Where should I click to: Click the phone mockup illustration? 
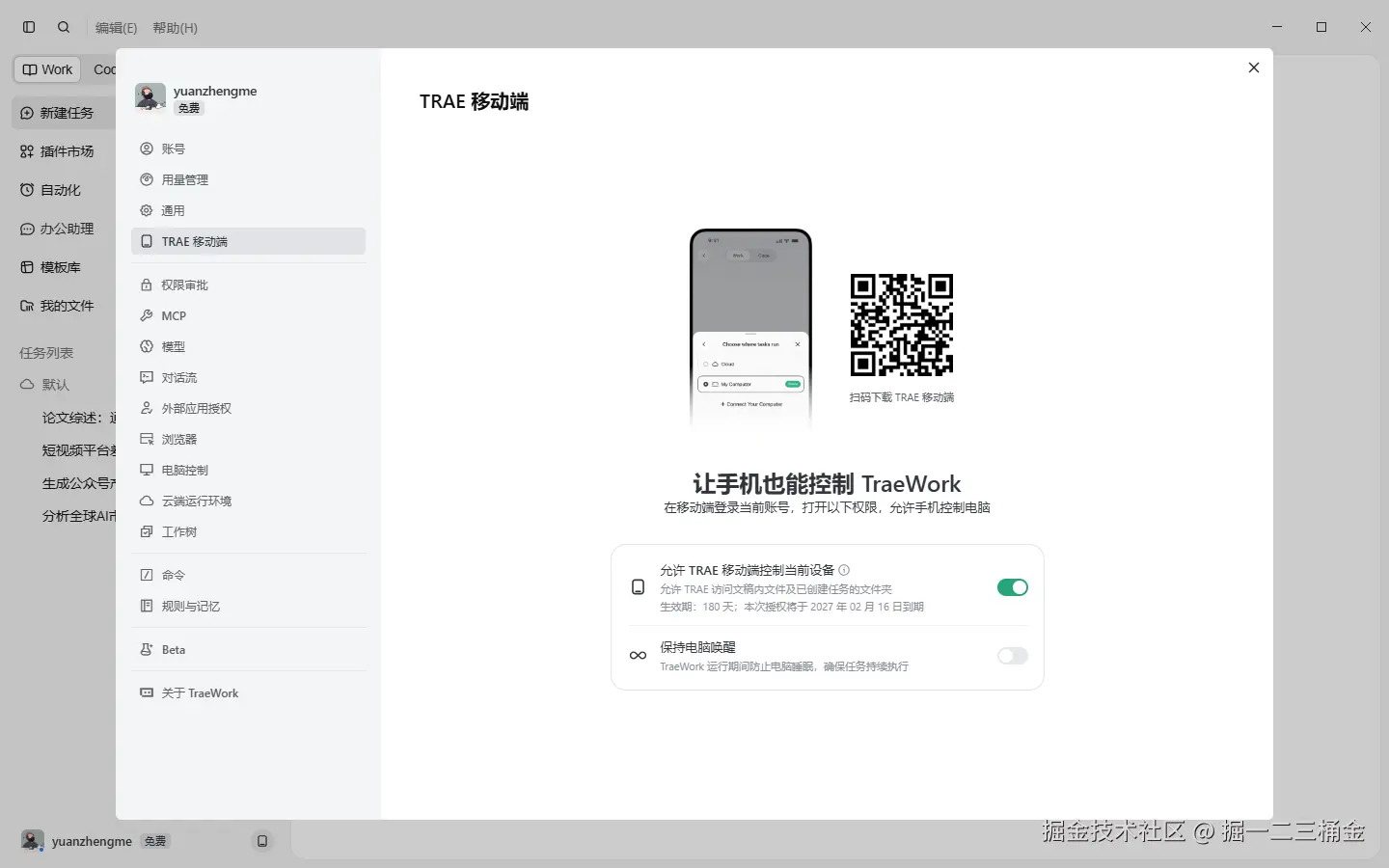(751, 328)
